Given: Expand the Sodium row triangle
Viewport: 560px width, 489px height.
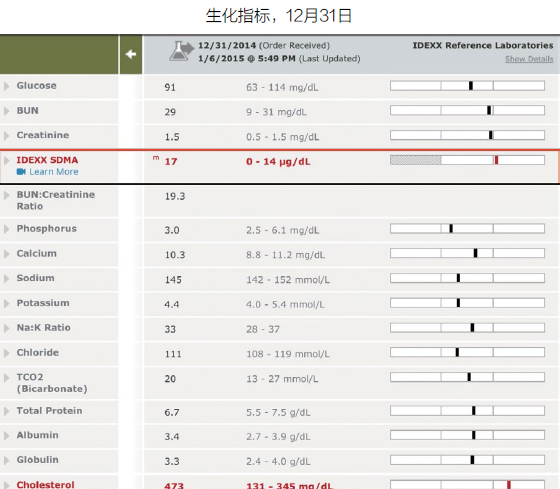Looking at the screenshot, I should 6,279.
